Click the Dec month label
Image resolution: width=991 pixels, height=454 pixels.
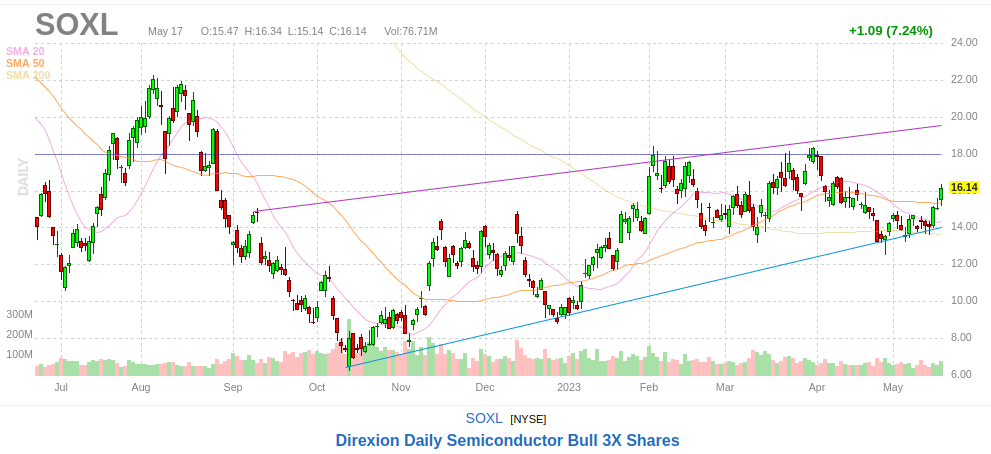point(485,387)
